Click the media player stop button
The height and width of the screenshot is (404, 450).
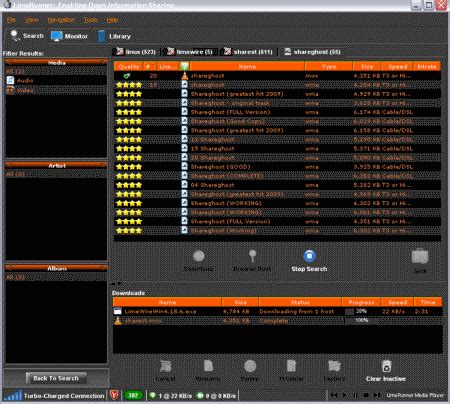[366, 395]
